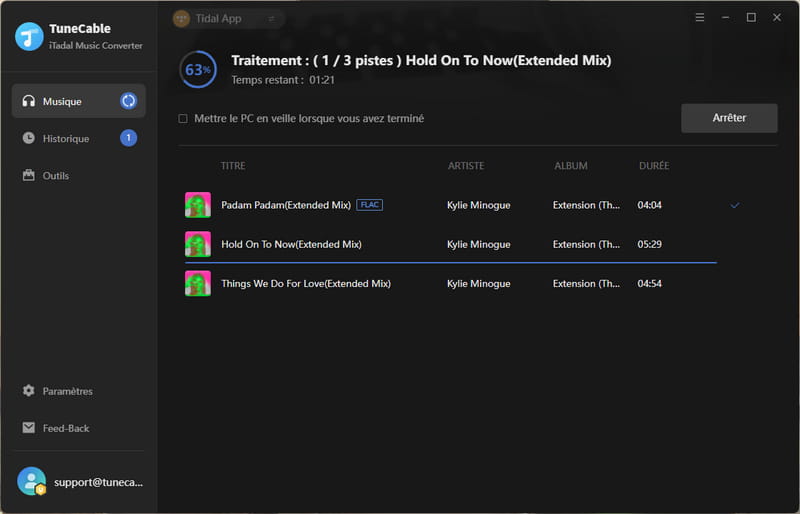Click duration 04:04
The height and width of the screenshot is (514, 800).
(649, 205)
